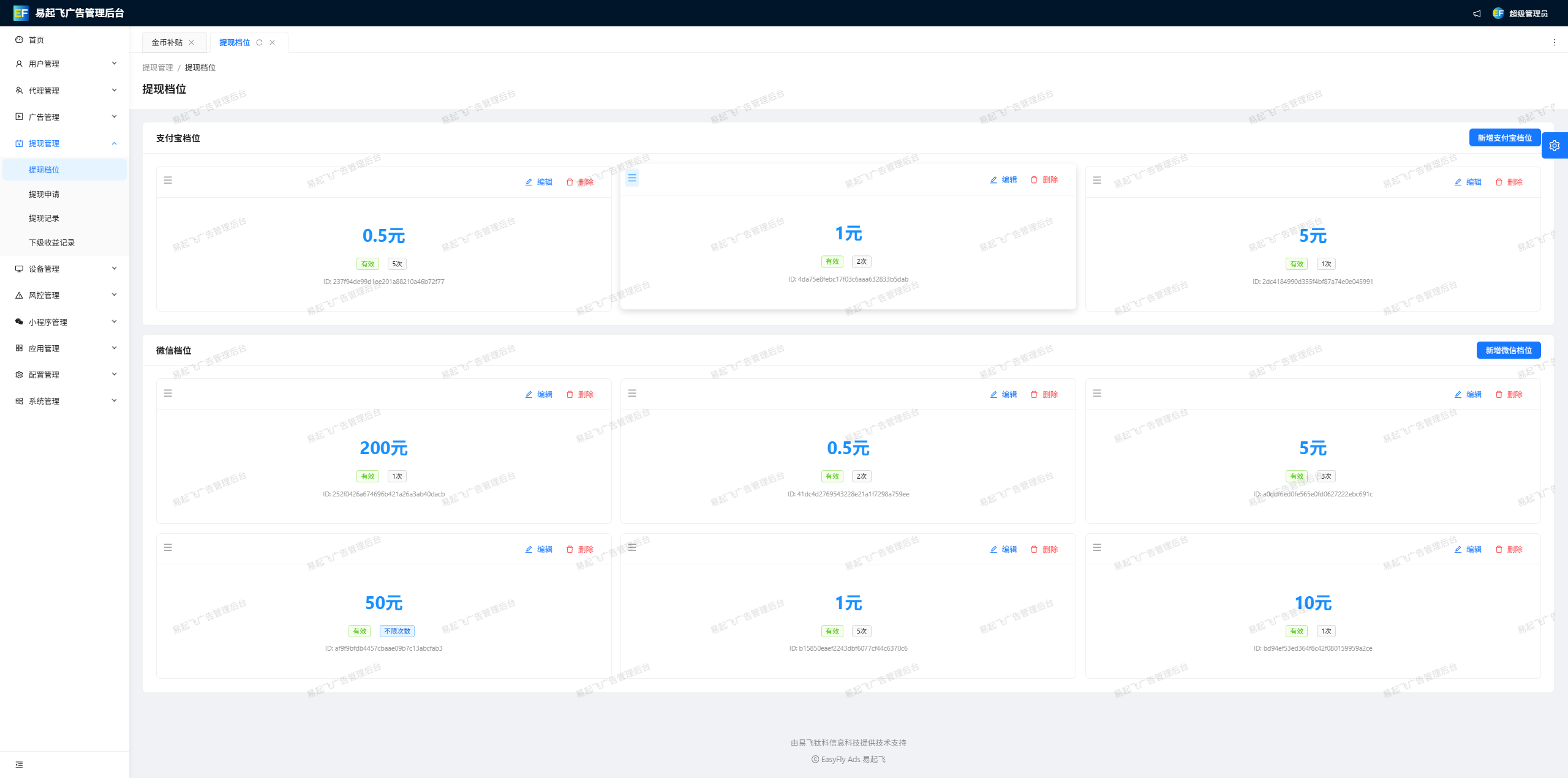The height and width of the screenshot is (778, 1568).
Task: Grab drag handle of Alipay 0.5元 card
Action: point(168,180)
